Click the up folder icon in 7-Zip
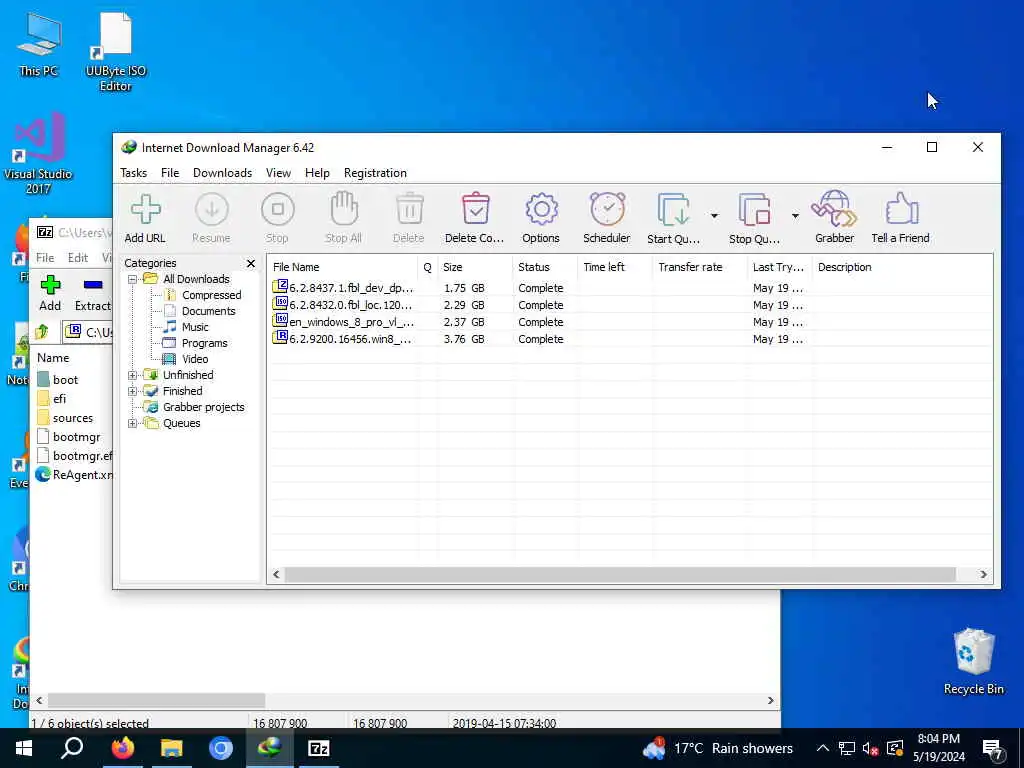 pyautogui.click(x=43, y=332)
